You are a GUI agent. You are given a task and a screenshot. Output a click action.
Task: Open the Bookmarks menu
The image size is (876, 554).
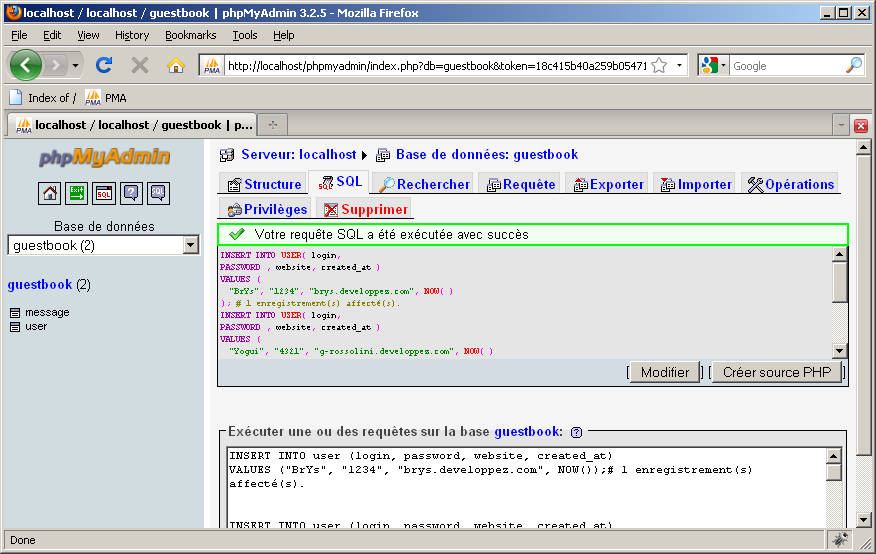[x=189, y=35]
